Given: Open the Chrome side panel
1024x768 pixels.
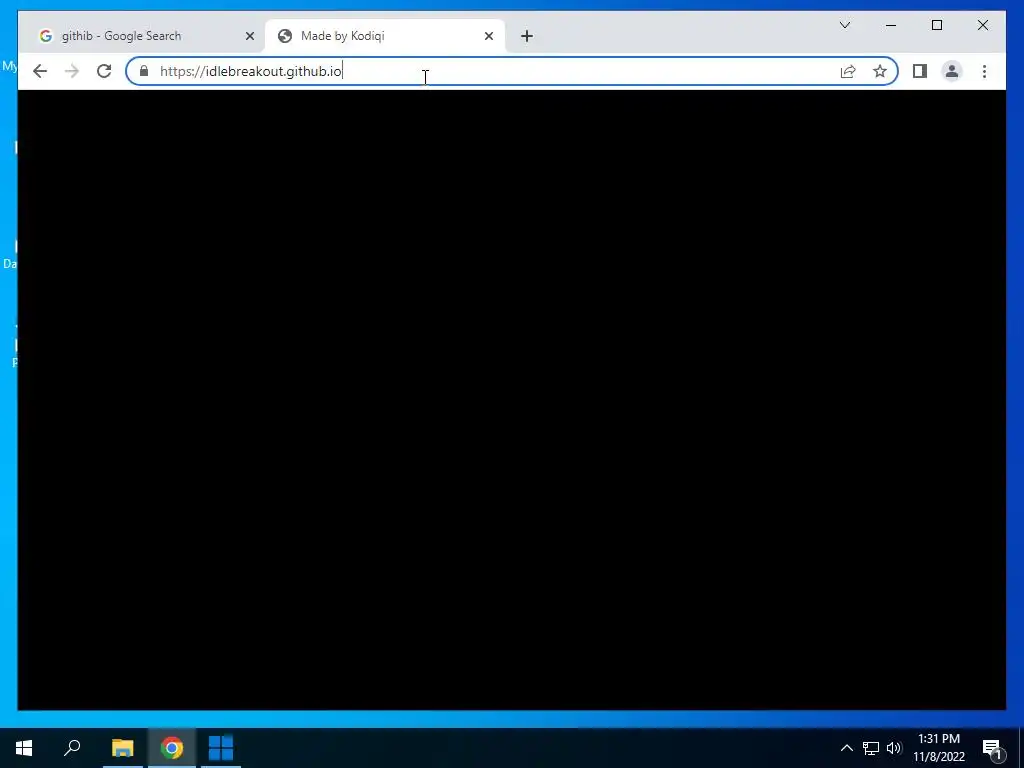Looking at the screenshot, I should coord(920,71).
